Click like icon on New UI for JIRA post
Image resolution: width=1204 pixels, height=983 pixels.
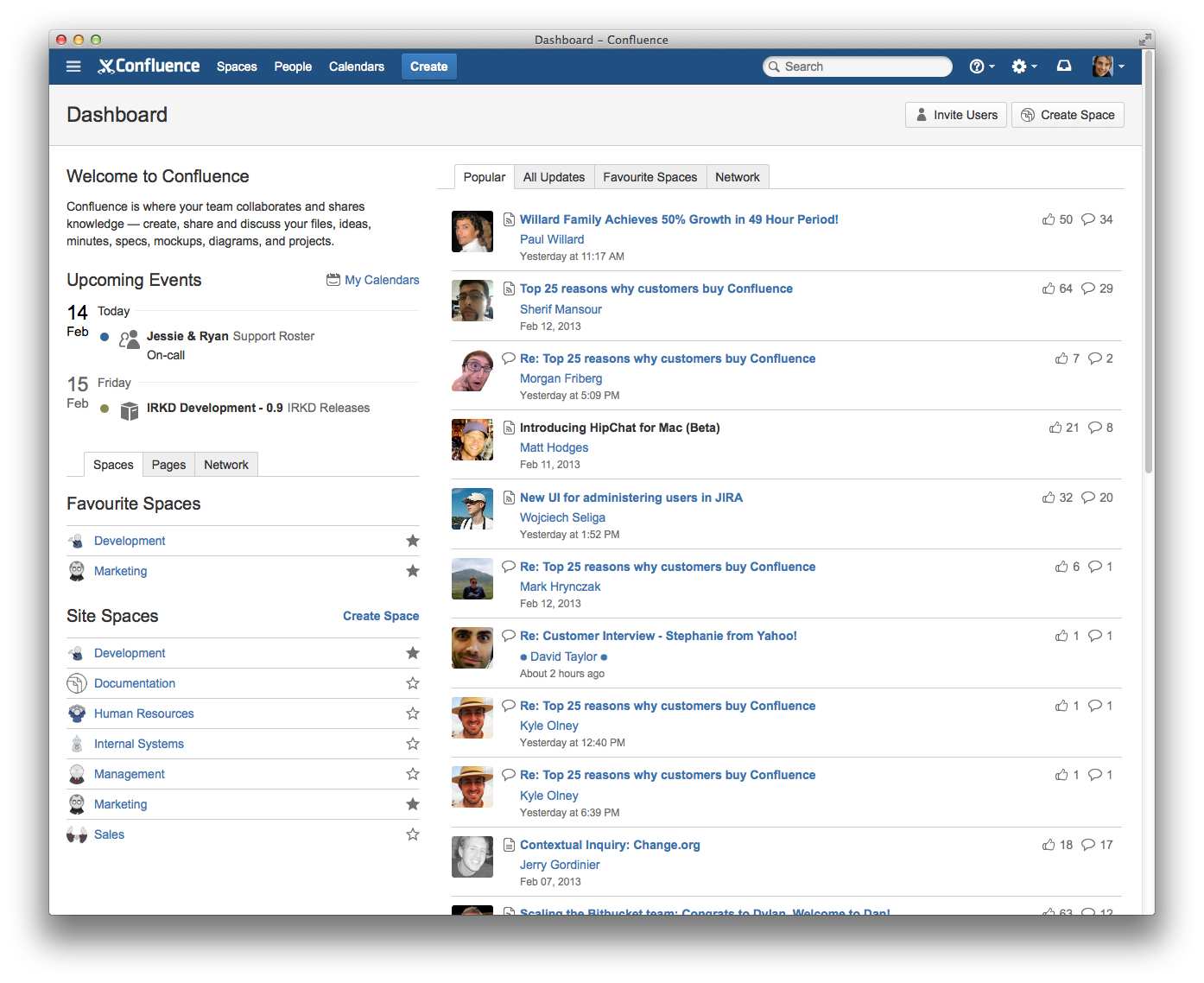1049,498
